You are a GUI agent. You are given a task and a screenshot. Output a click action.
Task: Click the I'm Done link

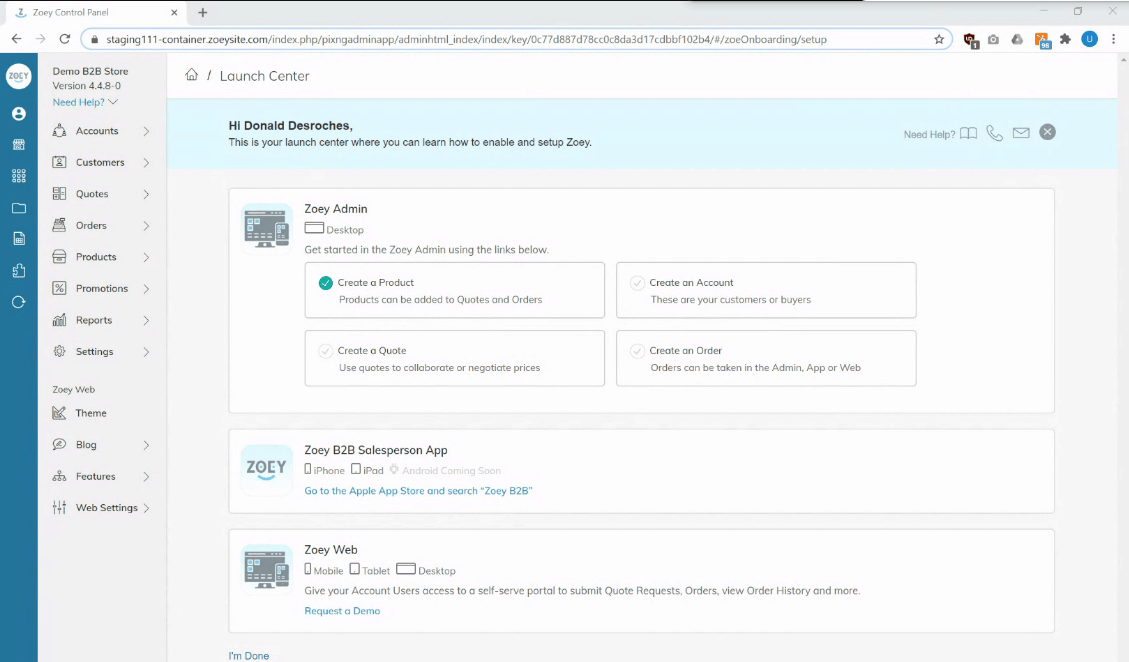coord(248,656)
